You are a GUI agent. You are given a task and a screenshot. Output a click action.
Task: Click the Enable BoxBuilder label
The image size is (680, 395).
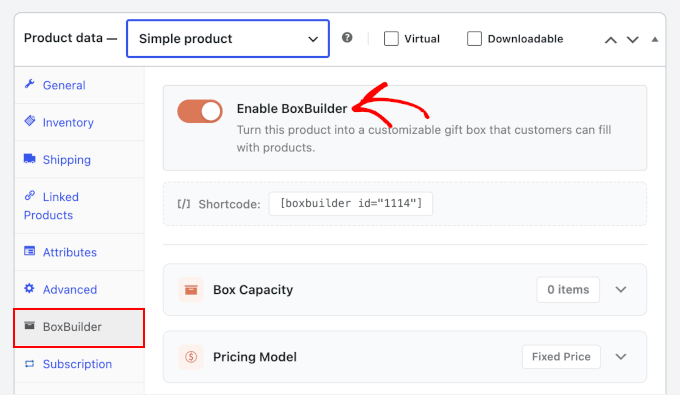pos(292,108)
